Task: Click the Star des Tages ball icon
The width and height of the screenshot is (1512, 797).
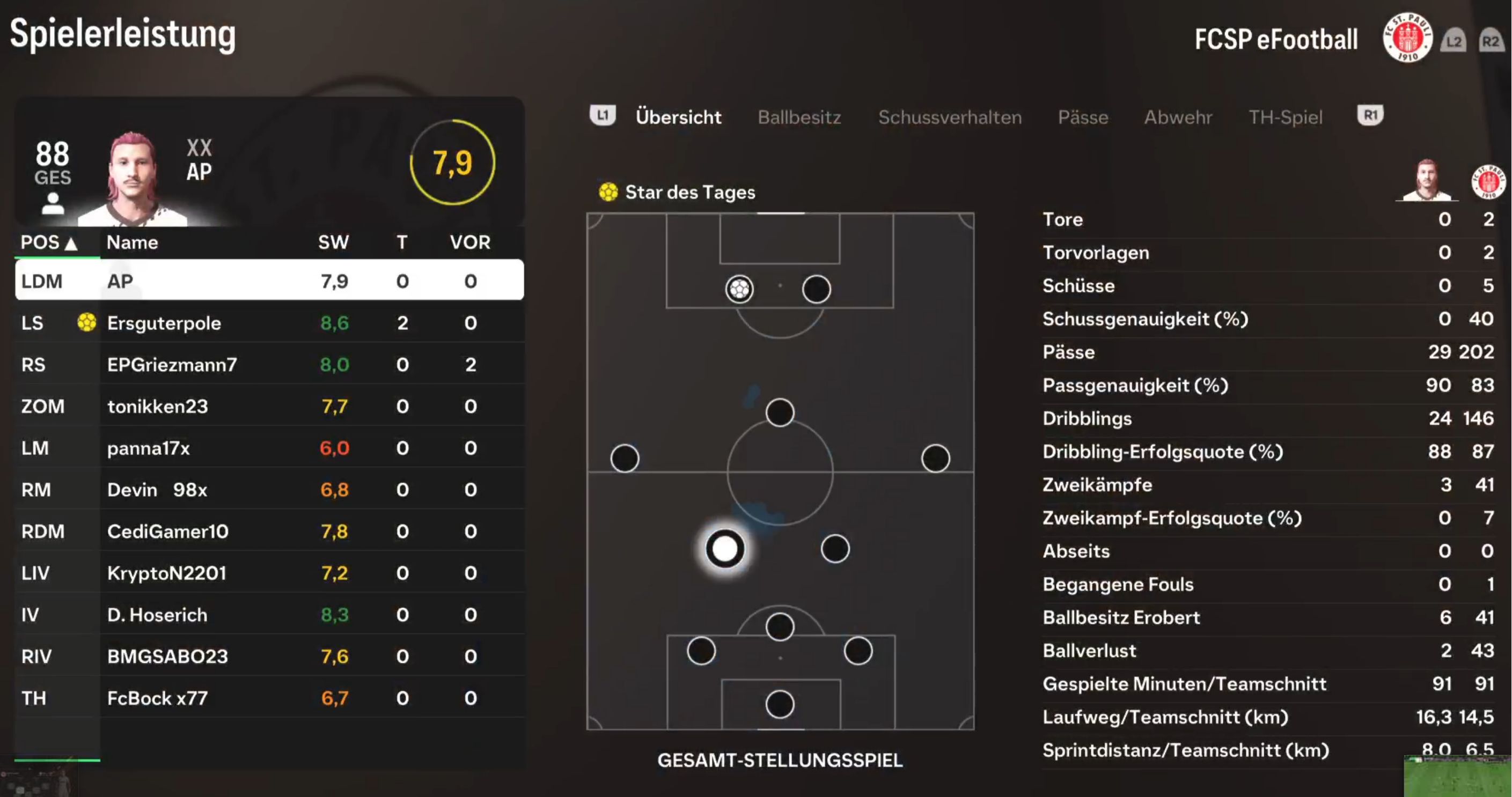Action: 608,192
